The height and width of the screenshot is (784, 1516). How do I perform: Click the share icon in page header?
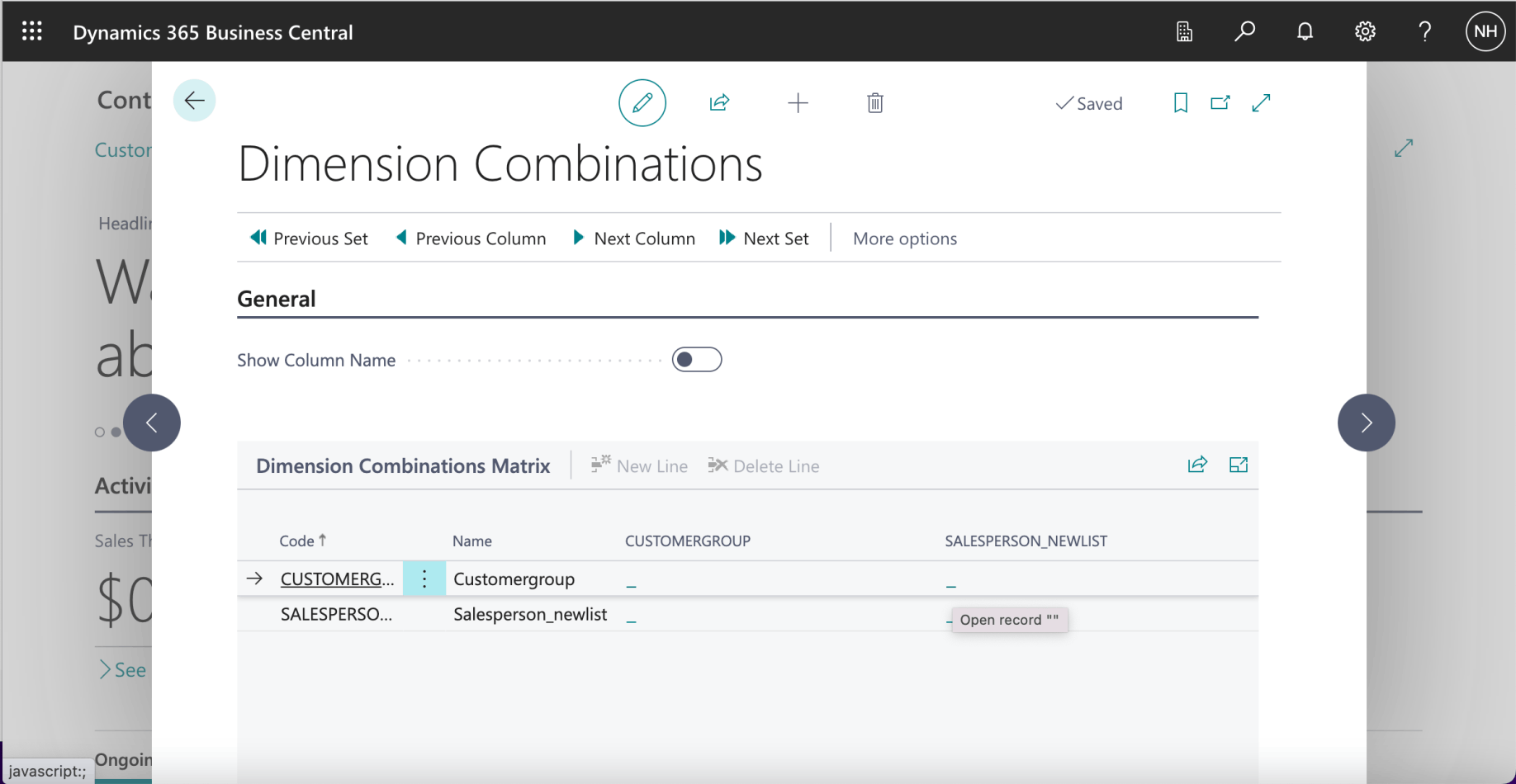coord(719,103)
